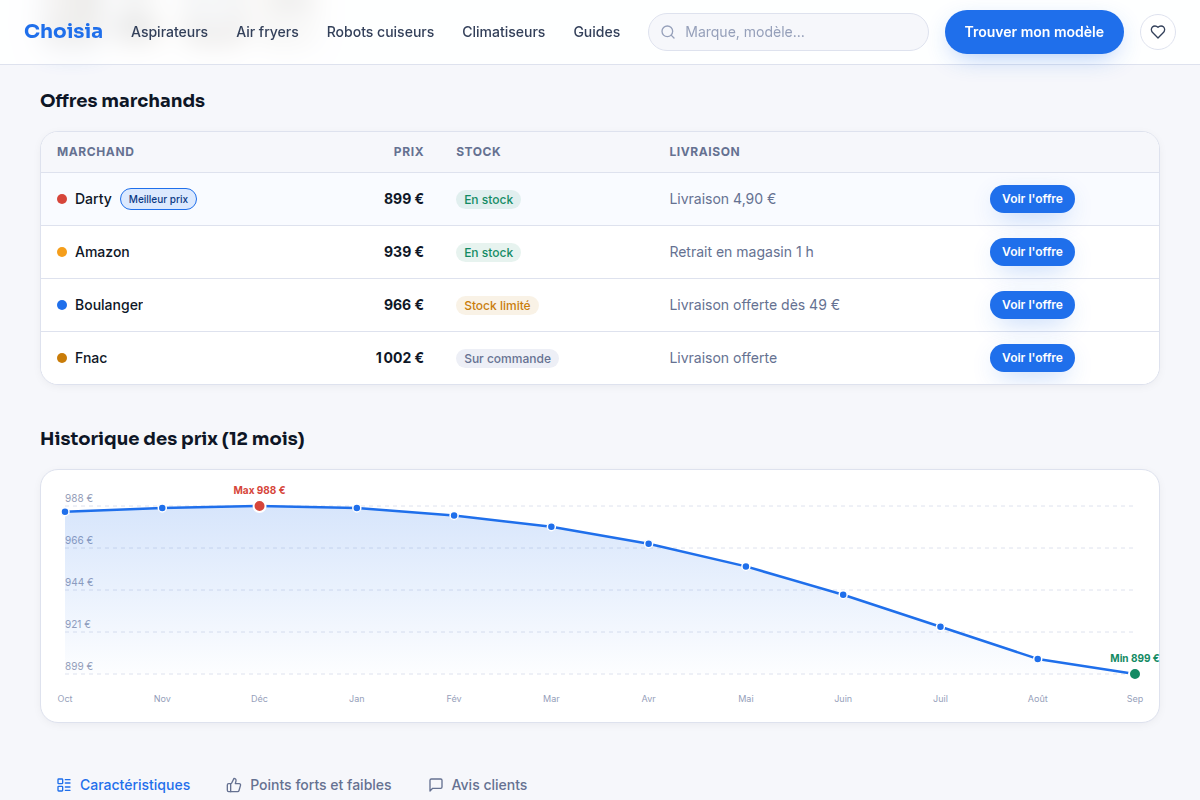The height and width of the screenshot is (800, 1200).
Task: Click Livraison offerte dès 49 € text
Action: point(754,305)
